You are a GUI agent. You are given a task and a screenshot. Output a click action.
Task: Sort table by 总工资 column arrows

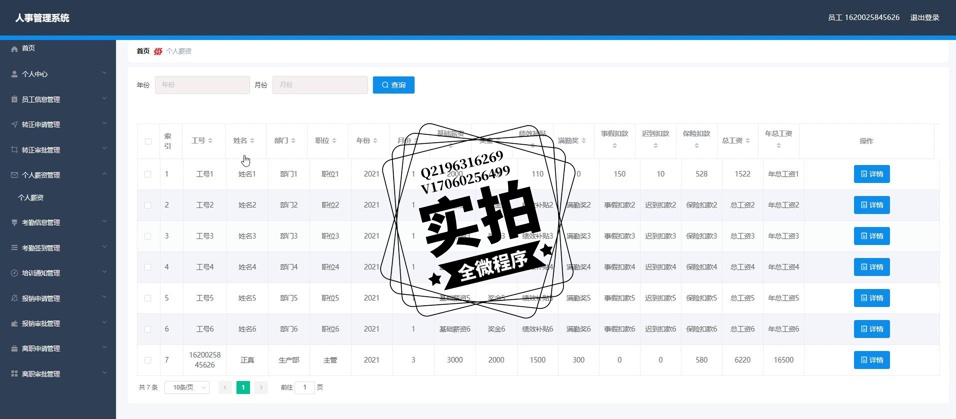[x=748, y=141]
